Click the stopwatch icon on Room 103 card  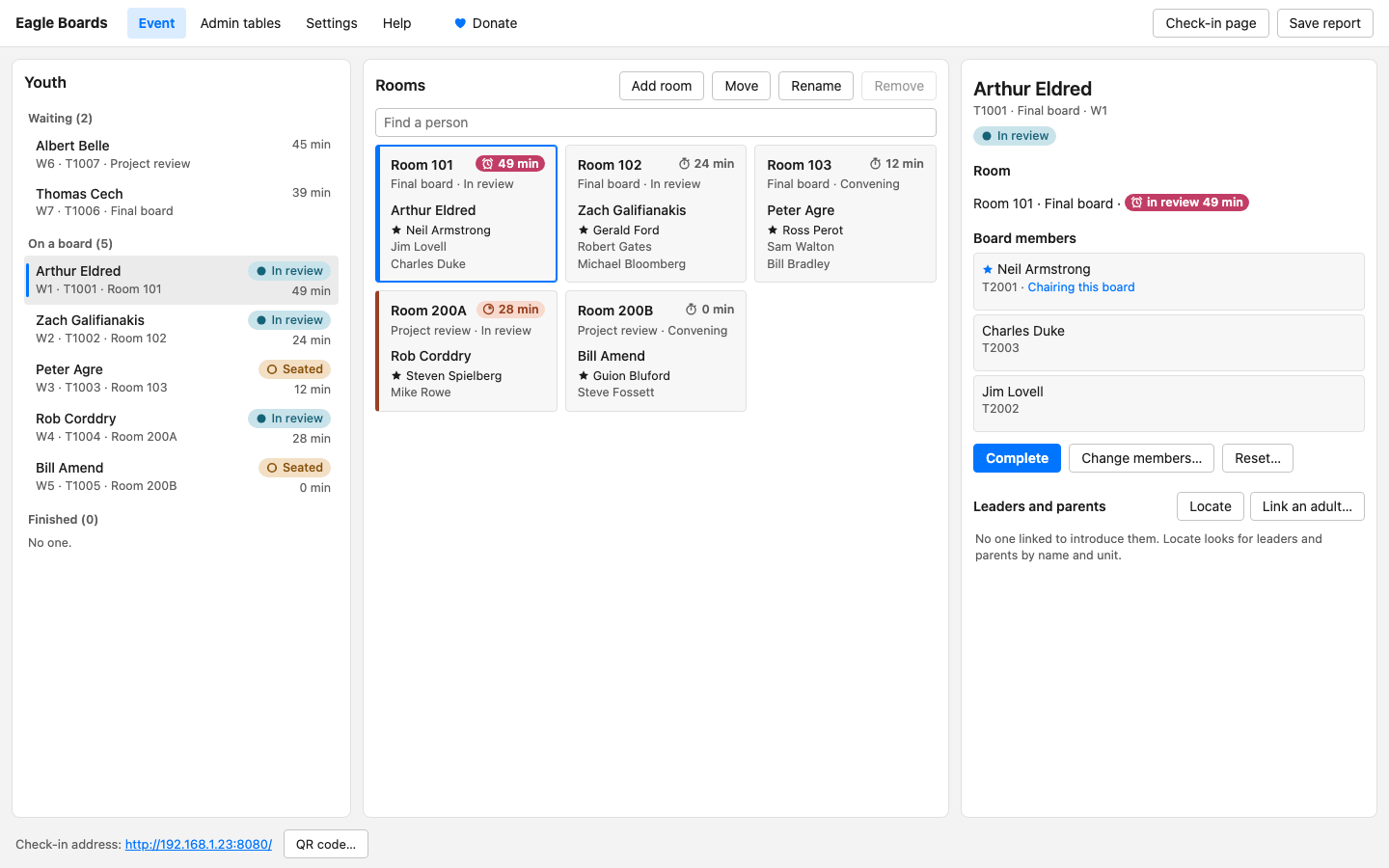[x=875, y=164]
